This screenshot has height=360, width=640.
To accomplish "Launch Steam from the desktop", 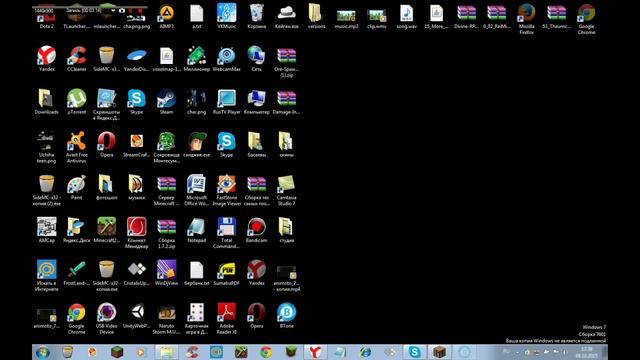I will pos(167,102).
